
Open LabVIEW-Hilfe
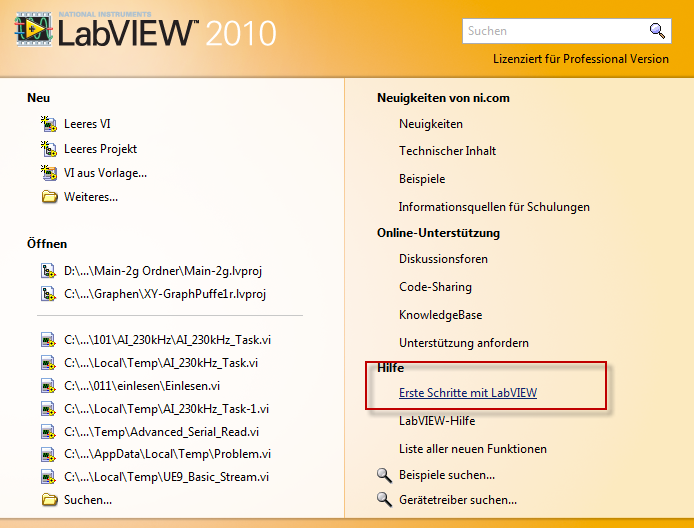pos(437,421)
